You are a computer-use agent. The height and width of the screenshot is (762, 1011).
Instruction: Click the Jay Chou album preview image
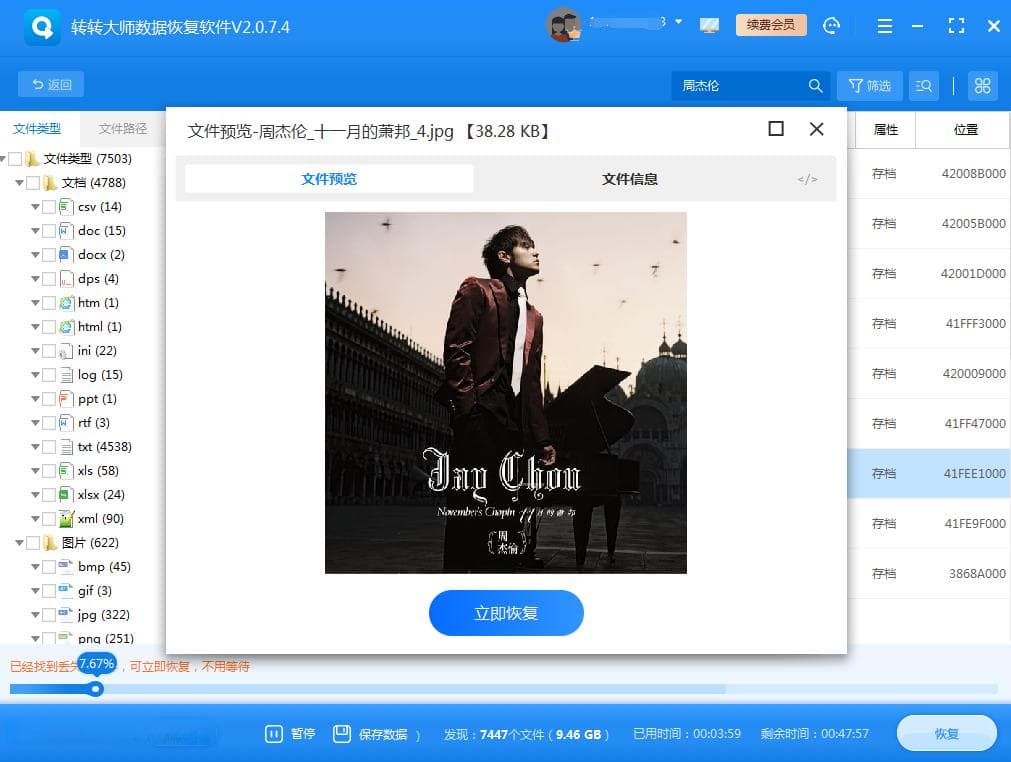[x=506, y=393]
